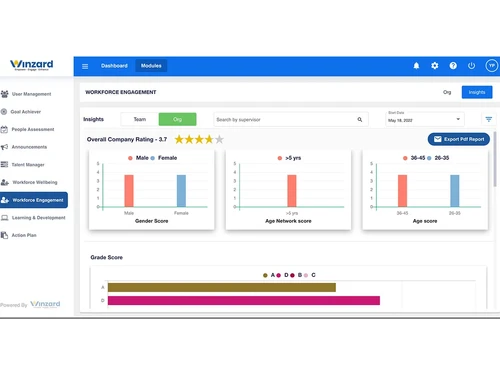The image size is (500, 375).
Task: Open Goal Achiever link in sidebar
Action: click(x=26, y=112)
